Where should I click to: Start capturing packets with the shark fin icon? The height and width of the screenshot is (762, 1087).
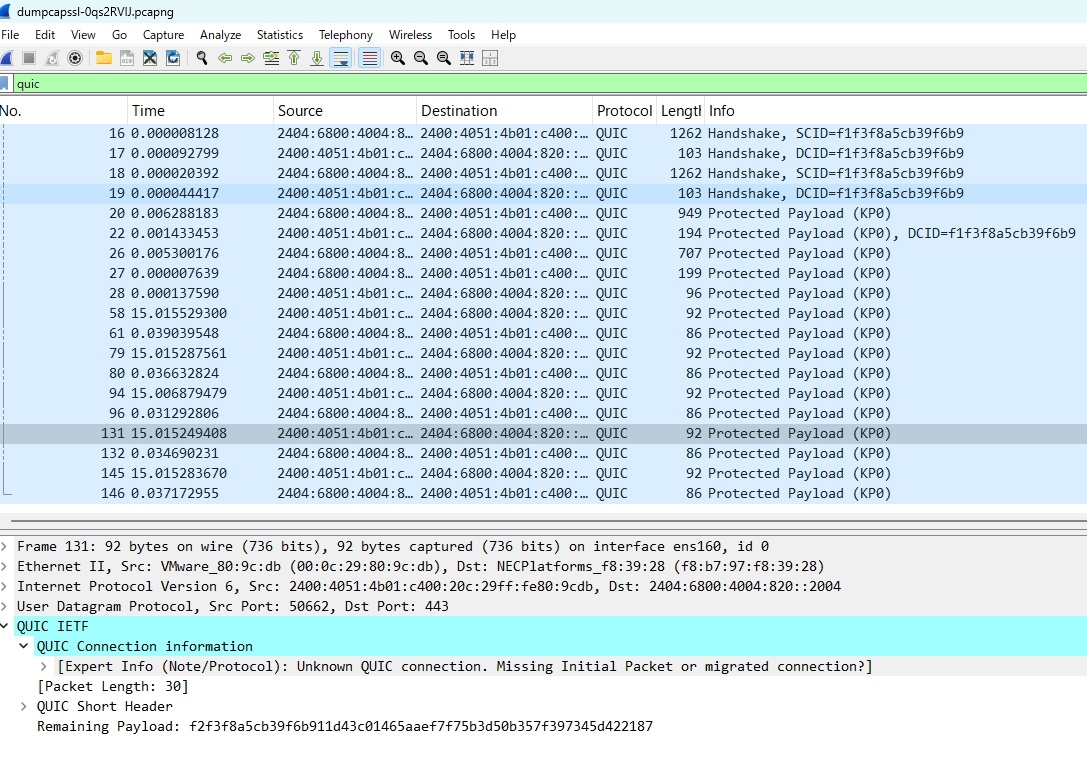[x=6, y=58]
